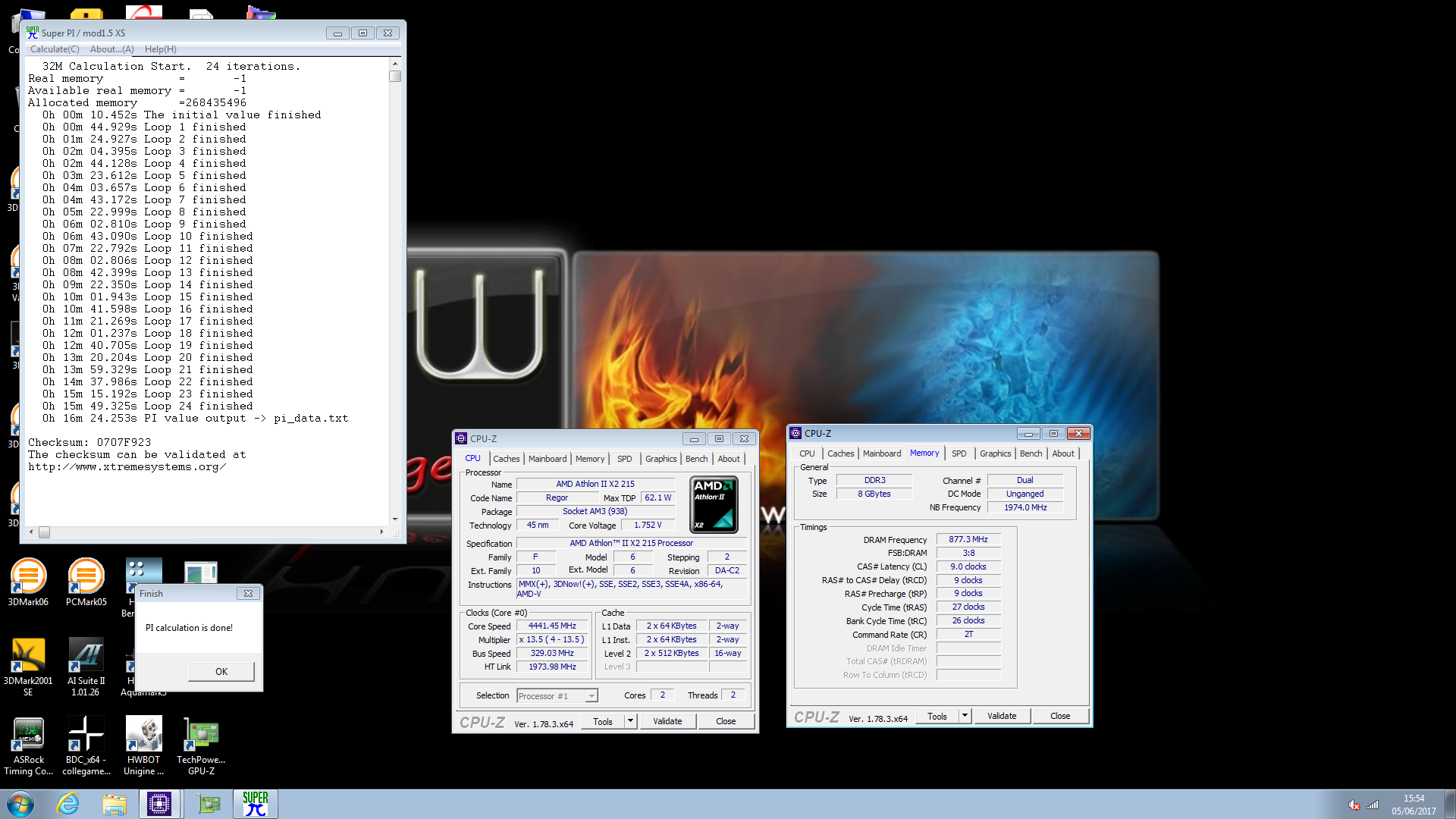Image resolution: width=1456 pixels, height=819 pixels.
Task: Select the Core Voltage value 1.752 V
Action: click(648, 525)
